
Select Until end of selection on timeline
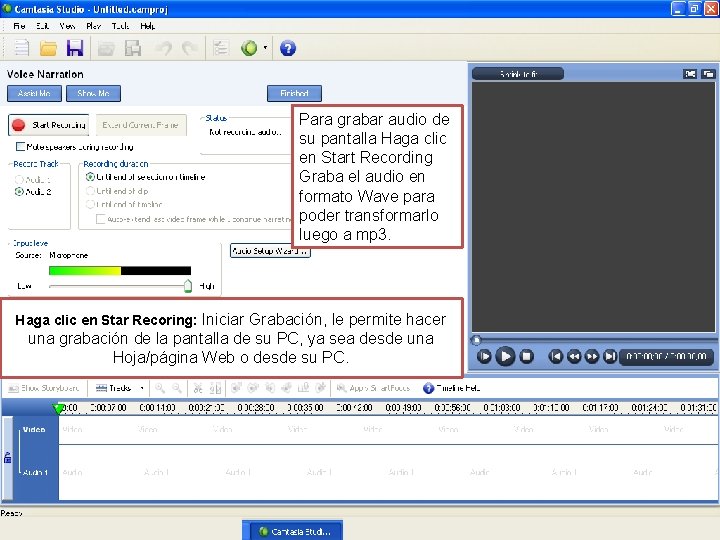(90, 177)
